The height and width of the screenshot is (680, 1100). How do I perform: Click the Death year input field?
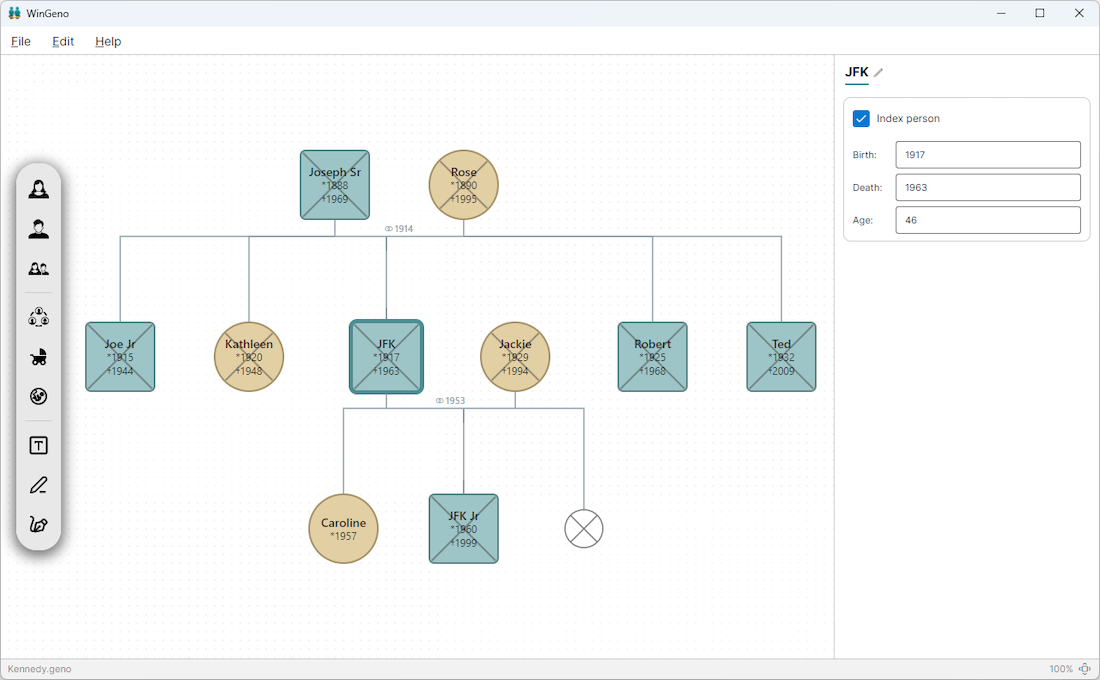click(988, 187)
